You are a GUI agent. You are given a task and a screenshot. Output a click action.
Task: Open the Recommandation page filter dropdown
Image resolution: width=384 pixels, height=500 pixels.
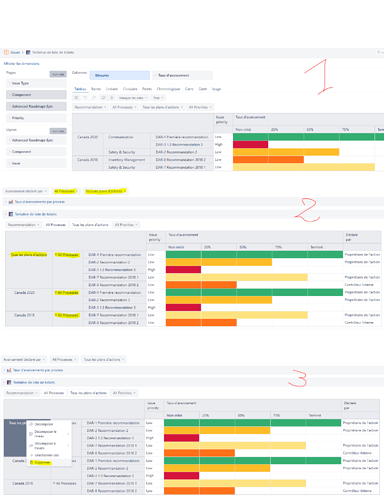tap(90, 107)
